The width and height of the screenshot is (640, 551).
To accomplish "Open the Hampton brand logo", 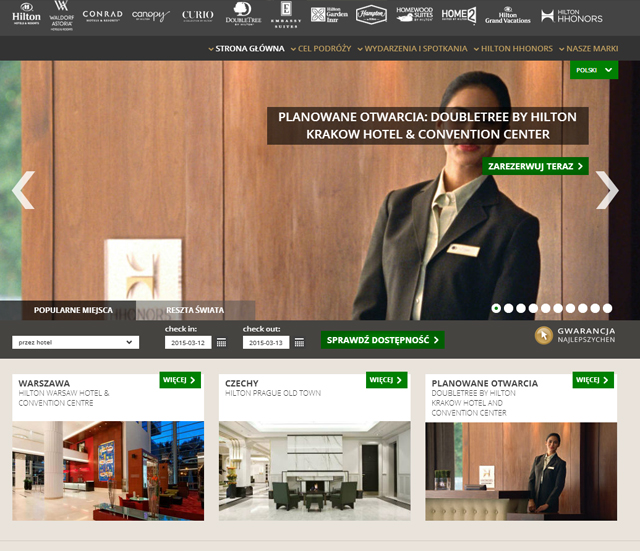I will 371,15.
